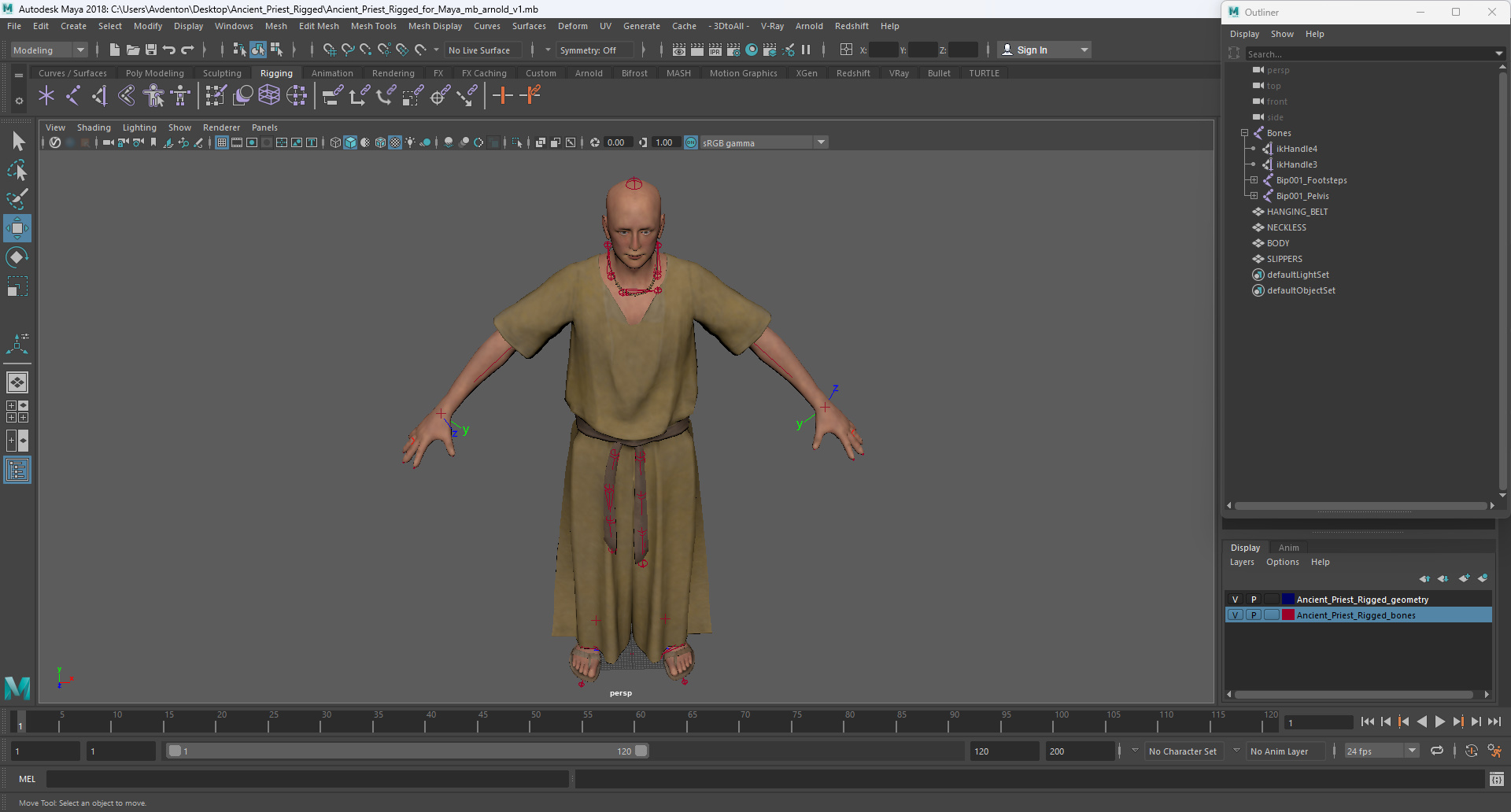Click the orange key-with-link shelf icon
The image size is (1511, 812).
(530, 96)
